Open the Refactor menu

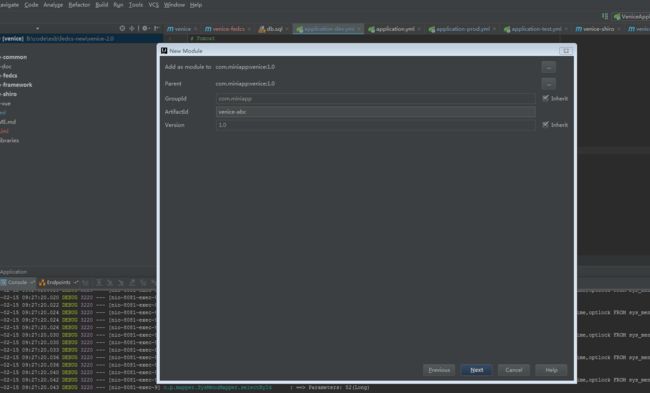point(79,5)
